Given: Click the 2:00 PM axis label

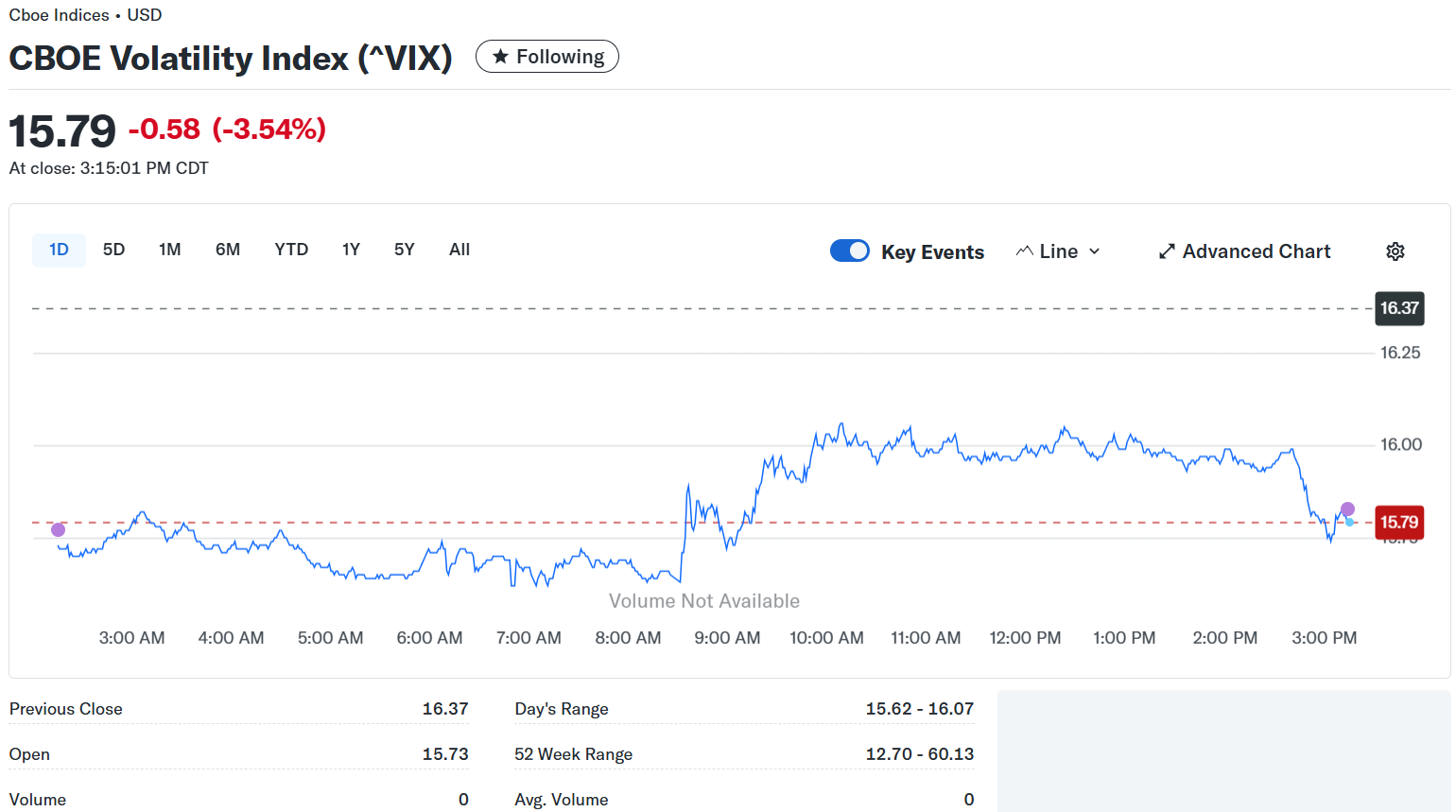Looking at the screenshot, I should [x=1225, y=638].
